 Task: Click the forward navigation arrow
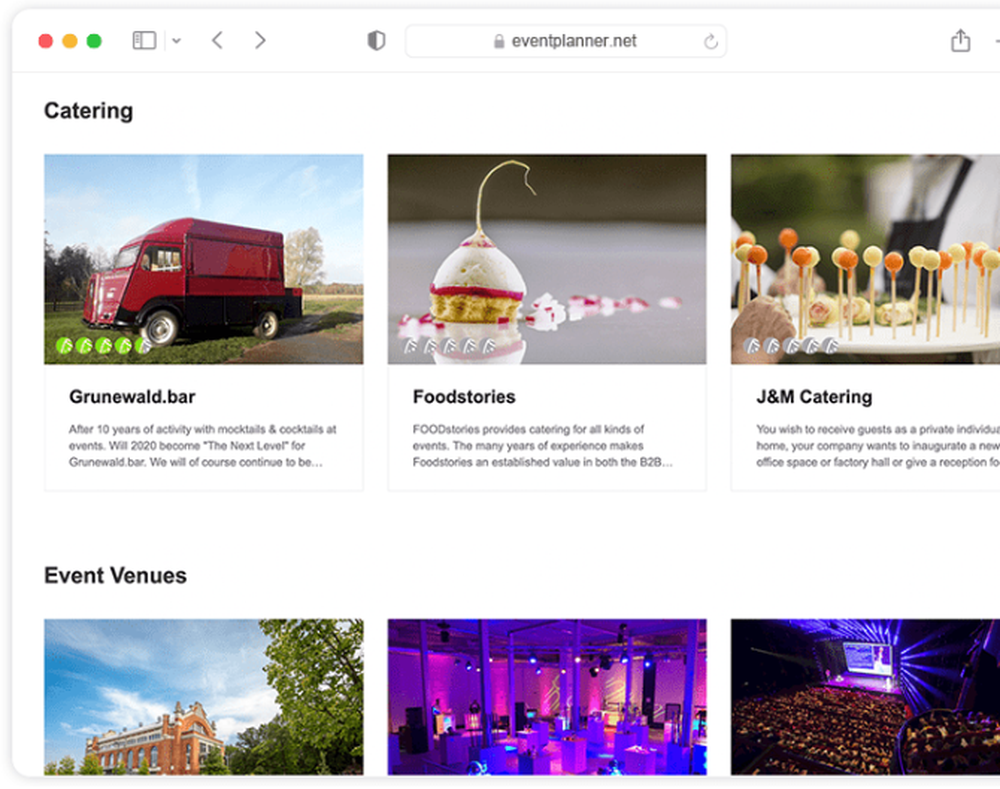(x=259, y=40)
